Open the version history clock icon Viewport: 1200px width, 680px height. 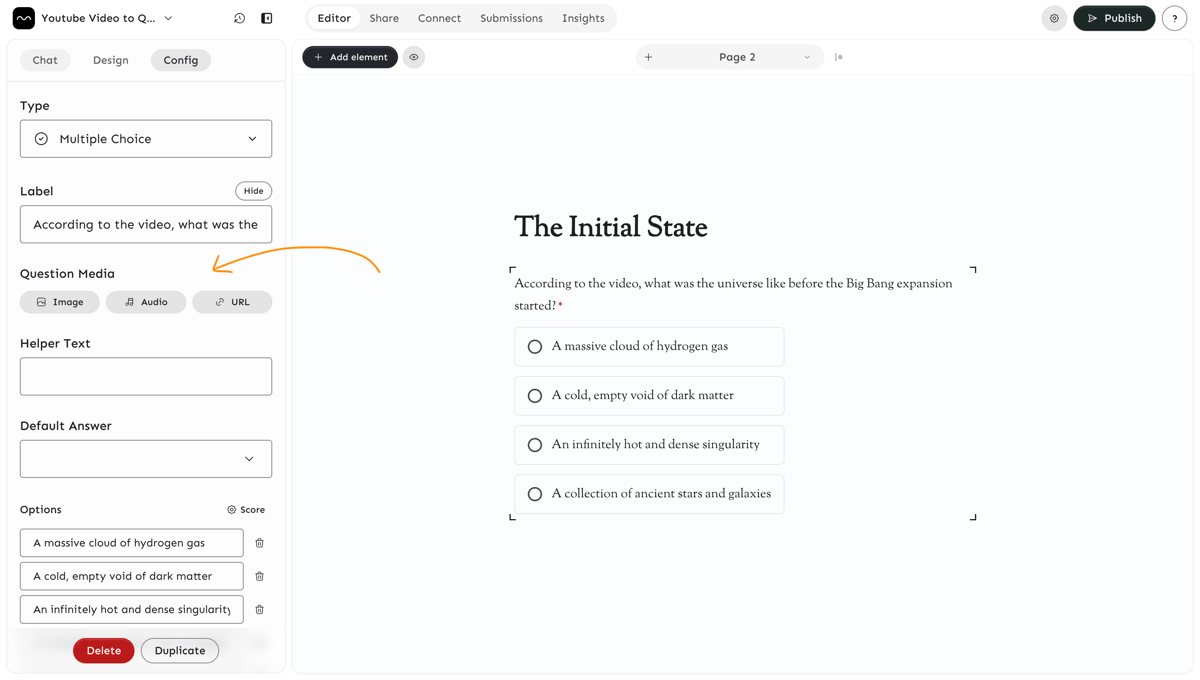239,18
